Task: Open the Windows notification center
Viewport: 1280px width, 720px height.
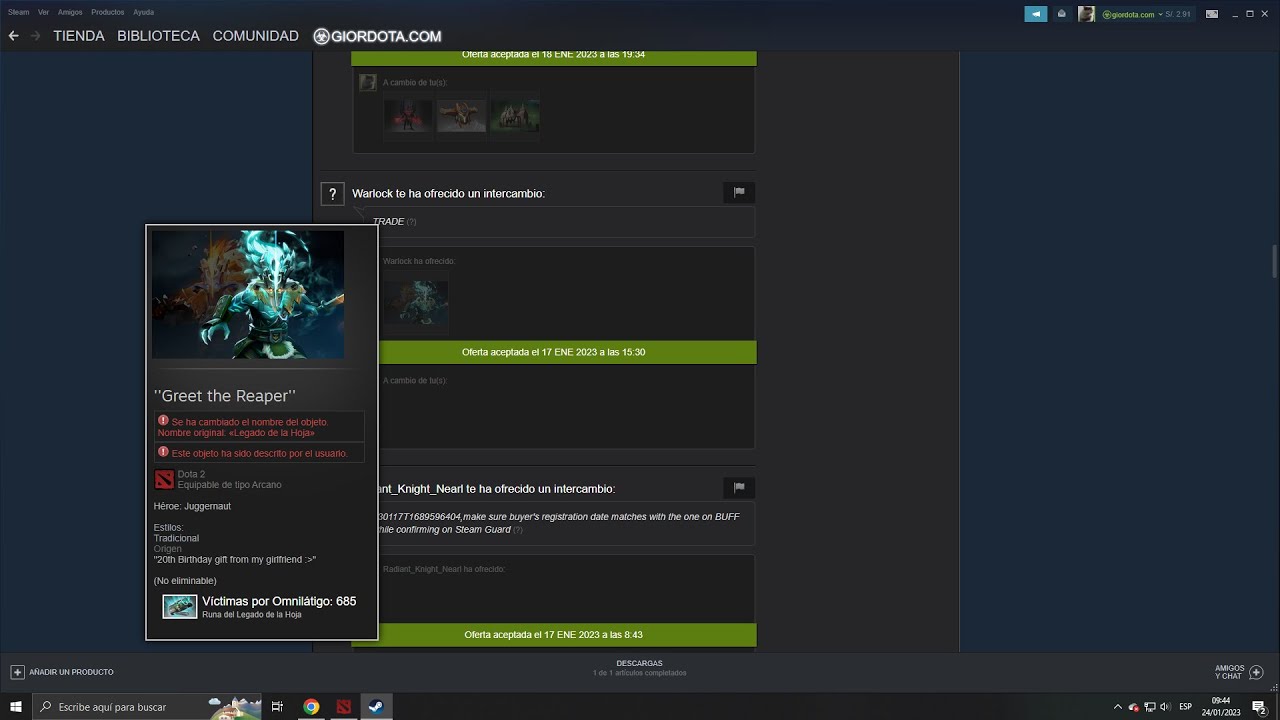Action: pyautogui.click(x=1260, y=707)
